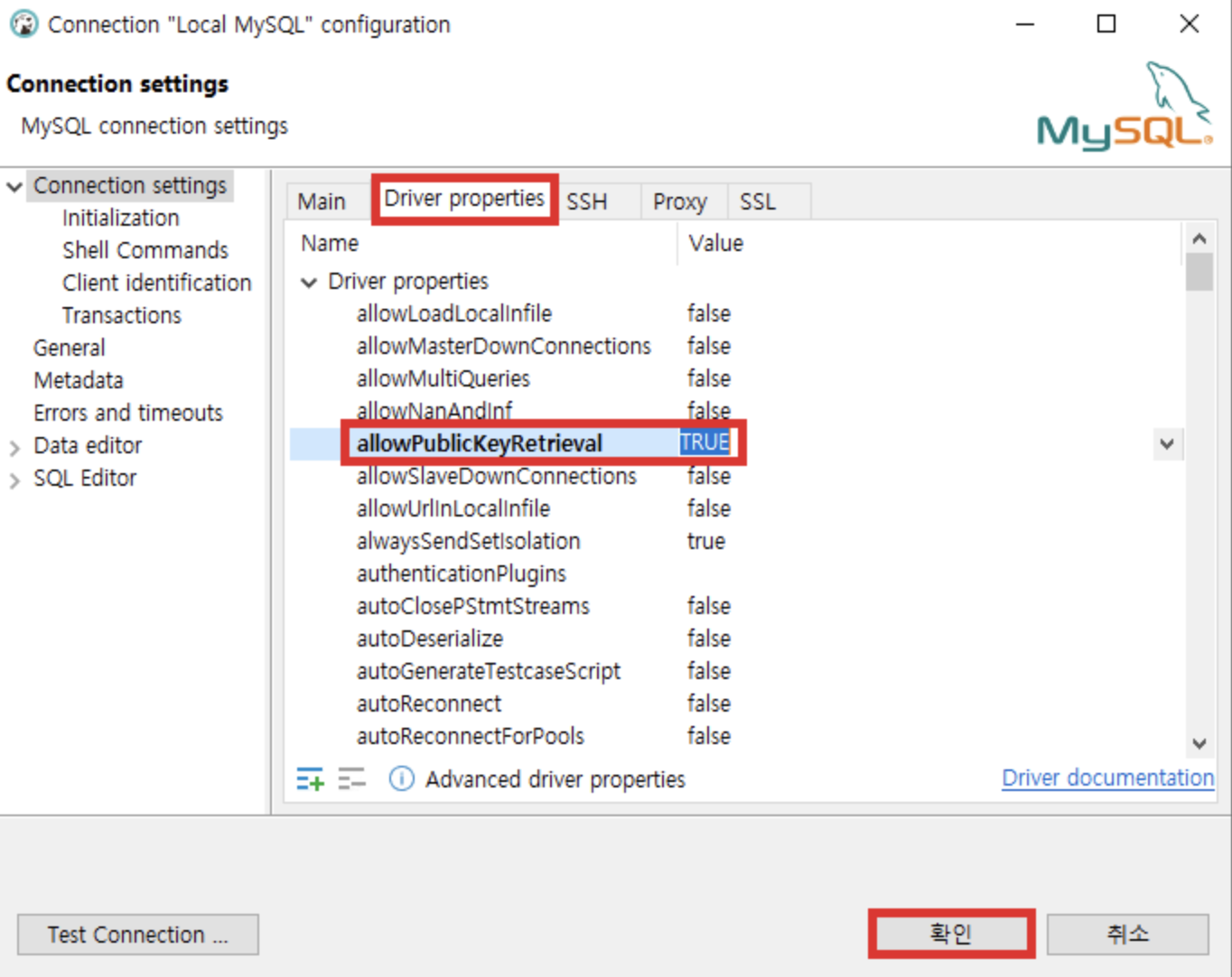Open the Driver documentation link
Image resolution: width=1232 pixels, height=977 pixels.
click(1108, 778)
